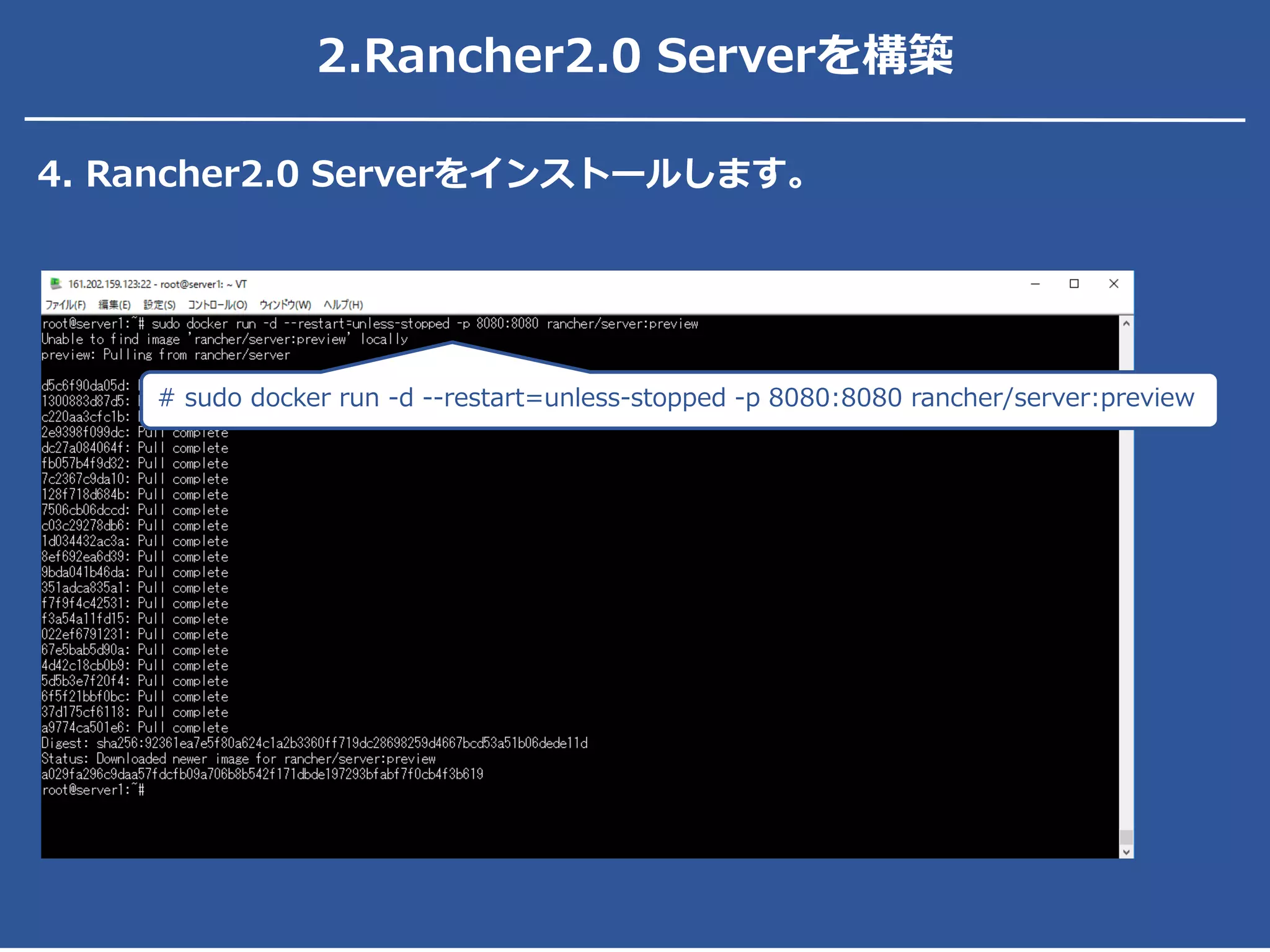
Task: Click the 'Unable to find image' line
Action: point(224,339)
